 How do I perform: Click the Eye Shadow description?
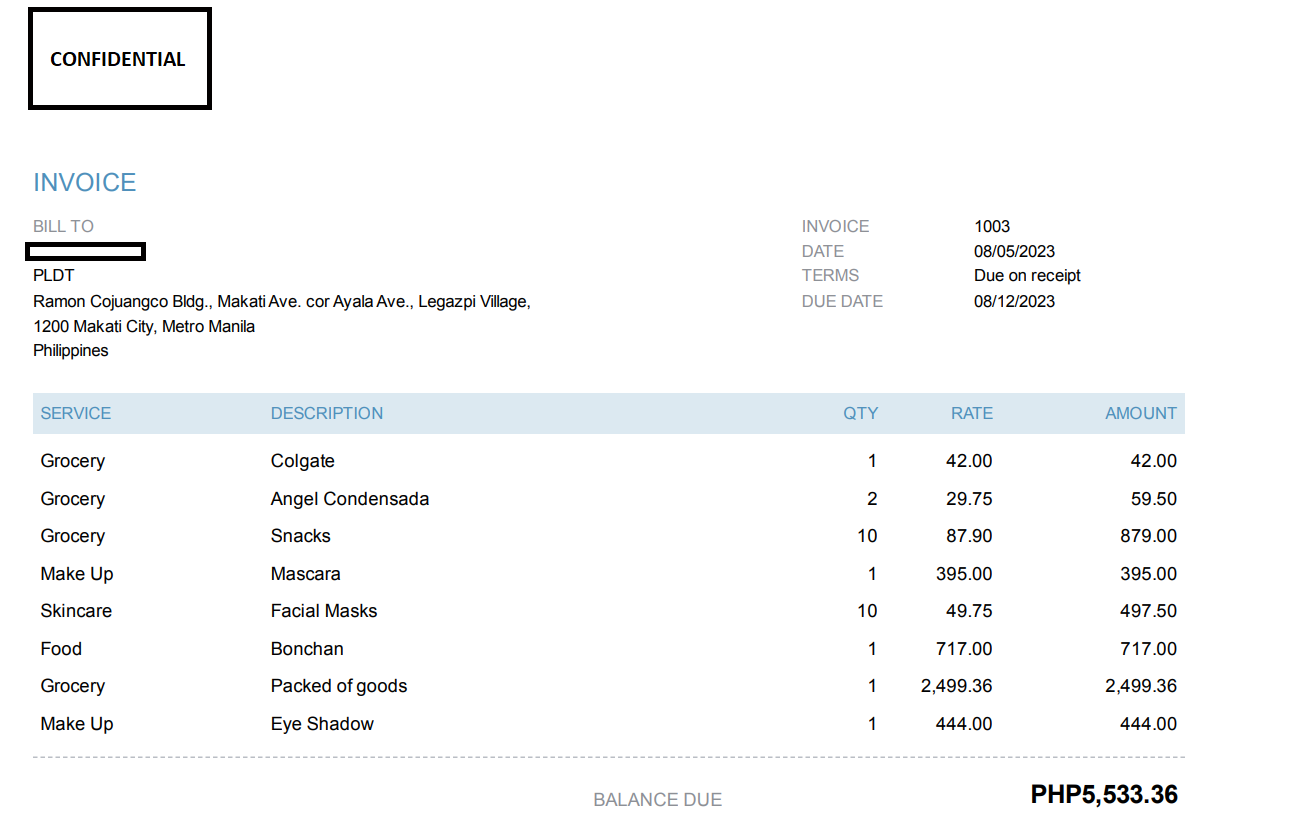tap(322, 724)
